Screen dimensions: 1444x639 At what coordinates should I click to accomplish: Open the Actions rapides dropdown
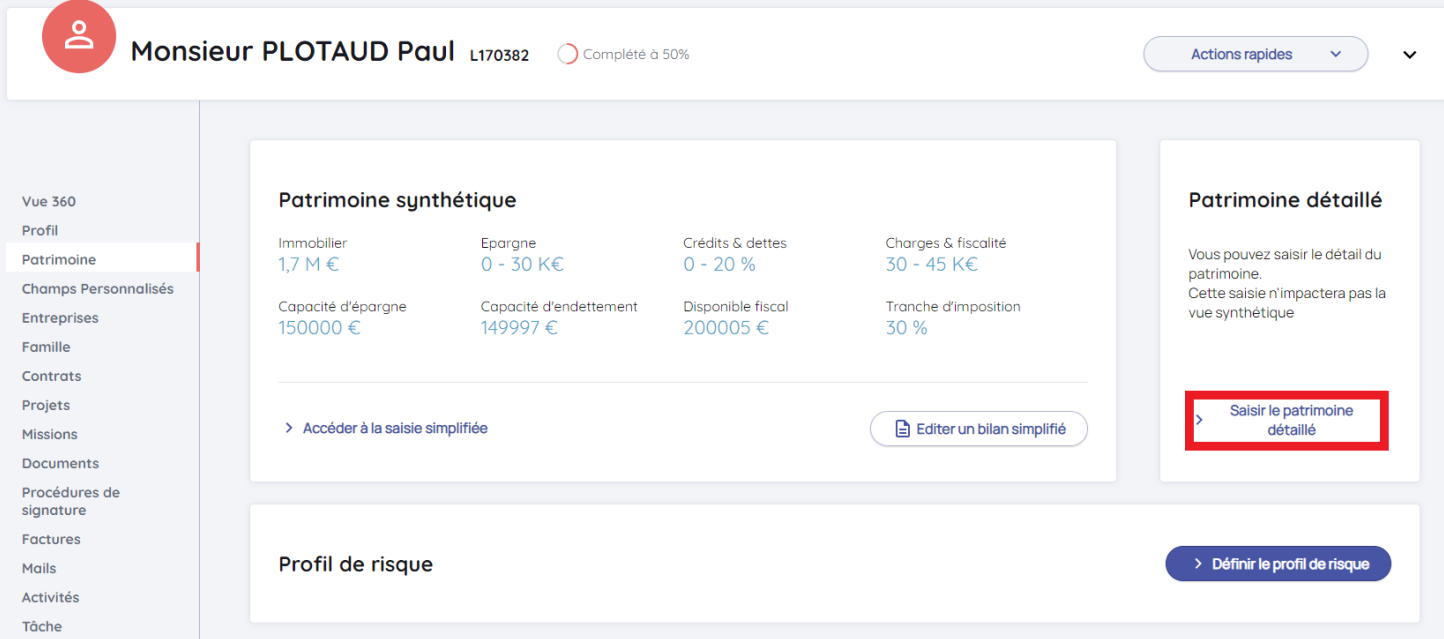point(1255,54)
